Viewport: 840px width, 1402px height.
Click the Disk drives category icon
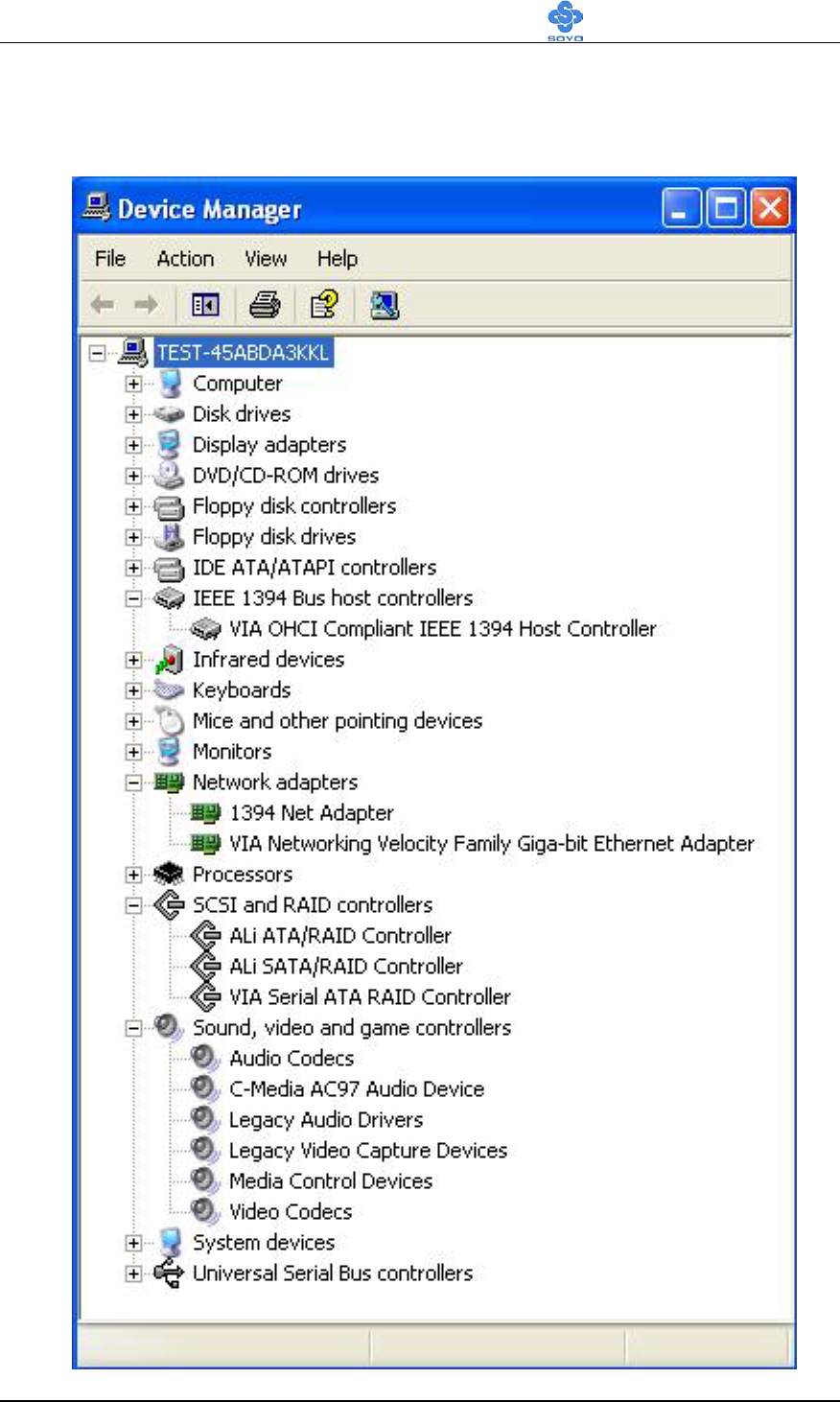[x=169, y=414]
